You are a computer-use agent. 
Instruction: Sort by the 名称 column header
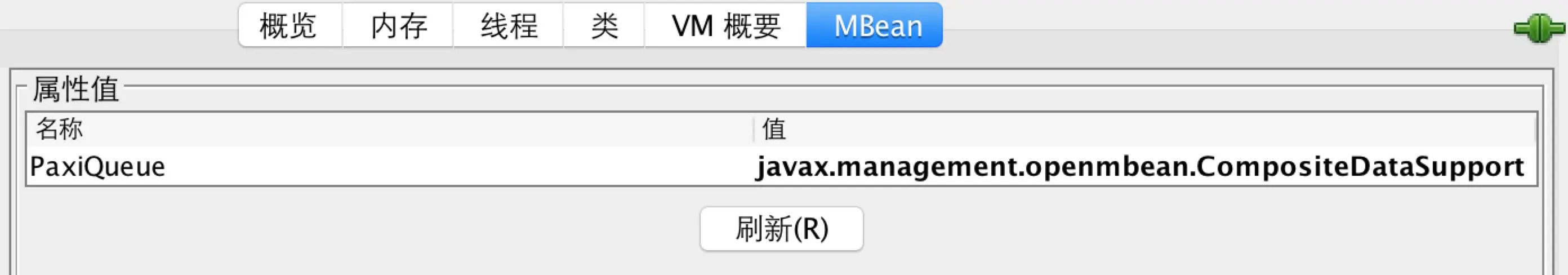pos(390,129)
